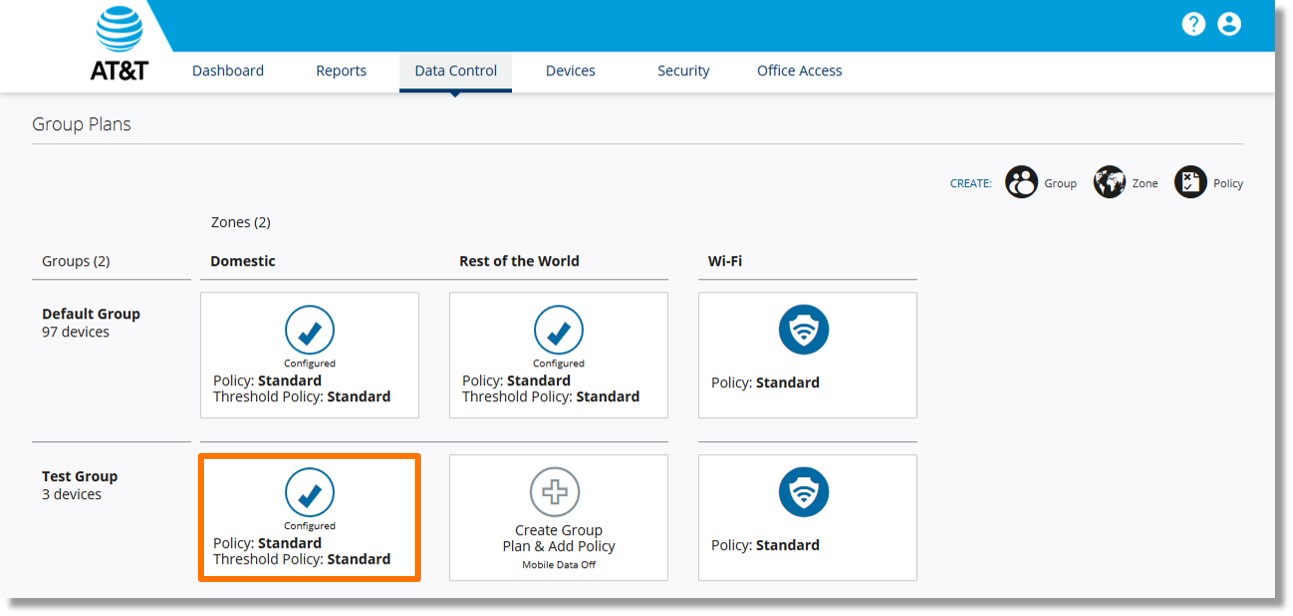Open the help question mark icon
The width and height of the screenshot is (1293, 616).
pyautogui.click(x=1193, y=24)
